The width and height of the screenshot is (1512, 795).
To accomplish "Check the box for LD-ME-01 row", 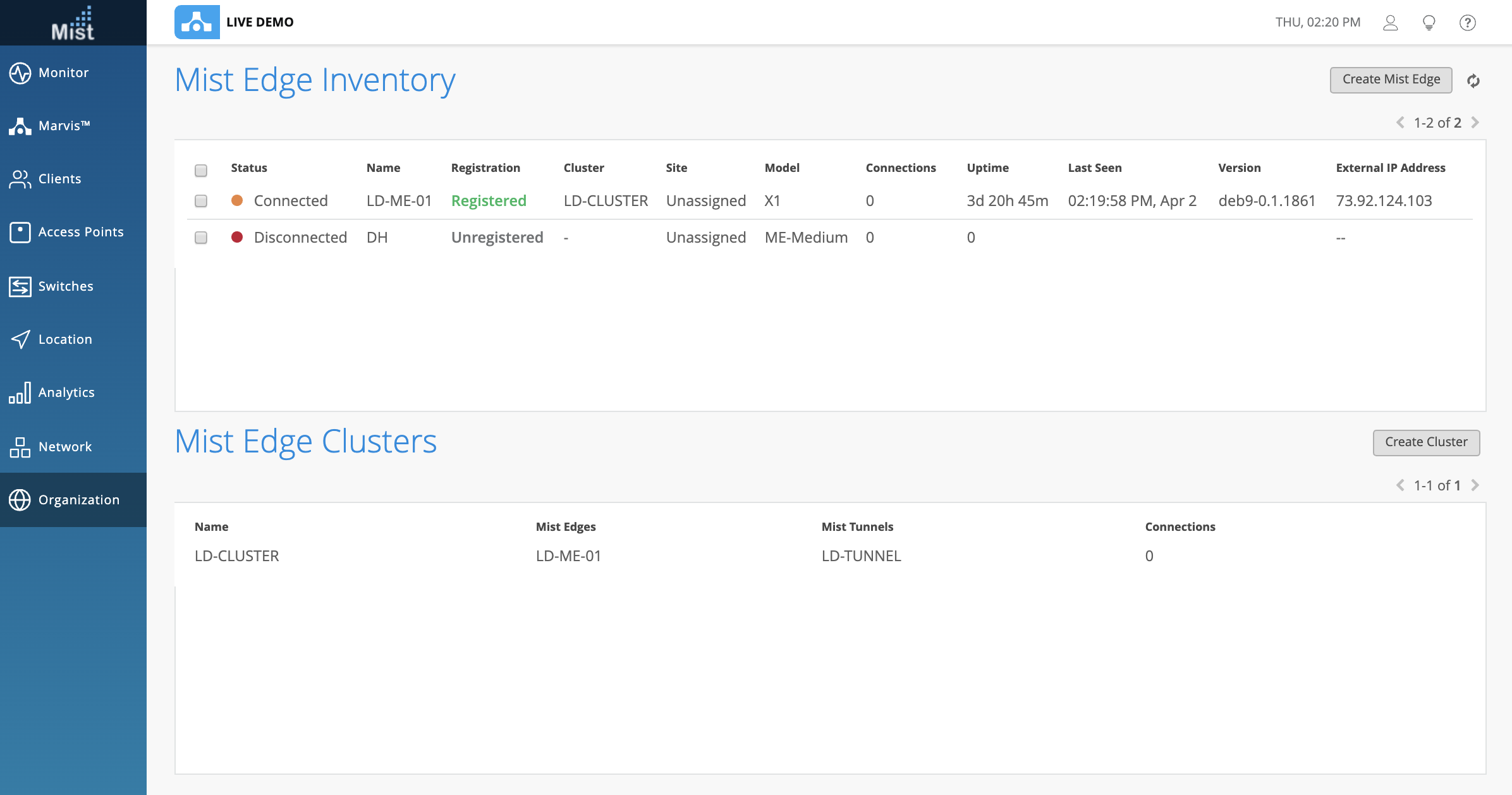I will [x=201, y=201].
